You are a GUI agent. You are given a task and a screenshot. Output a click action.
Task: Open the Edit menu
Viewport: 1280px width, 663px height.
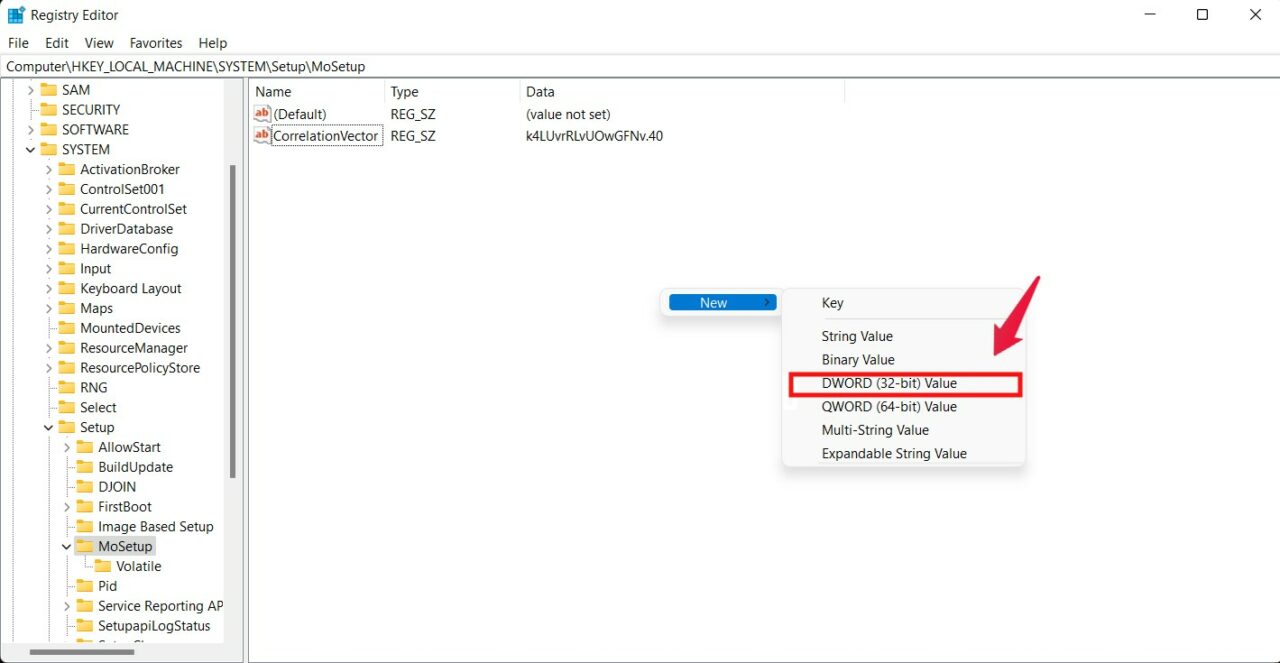pos(57,43)
